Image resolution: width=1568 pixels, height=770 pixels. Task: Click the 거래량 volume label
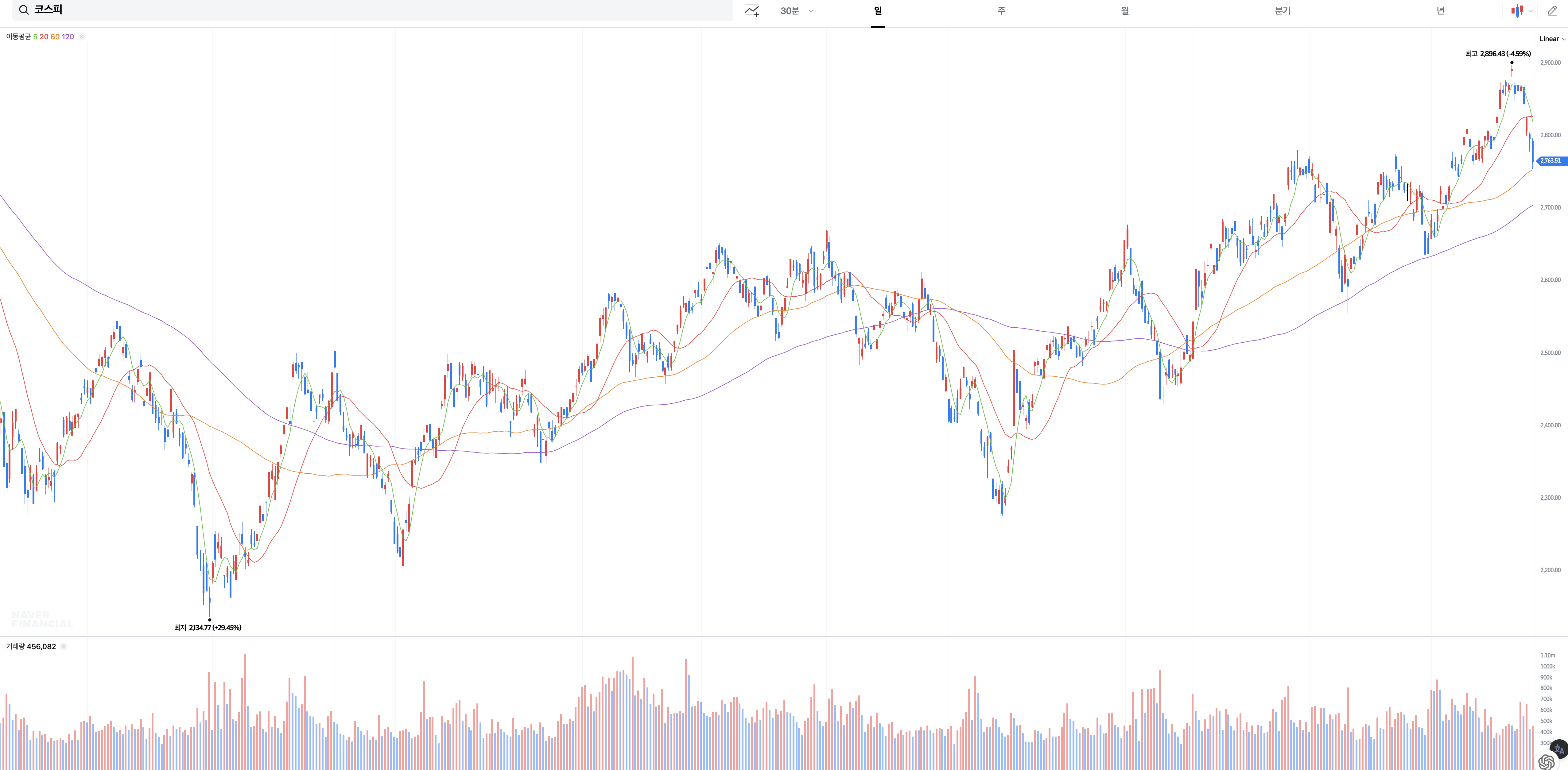click(x=15, y=647)
